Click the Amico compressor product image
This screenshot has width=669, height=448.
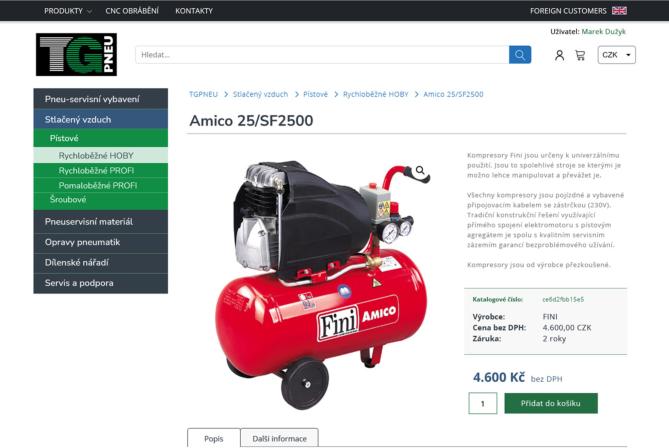tap(323, 284)
